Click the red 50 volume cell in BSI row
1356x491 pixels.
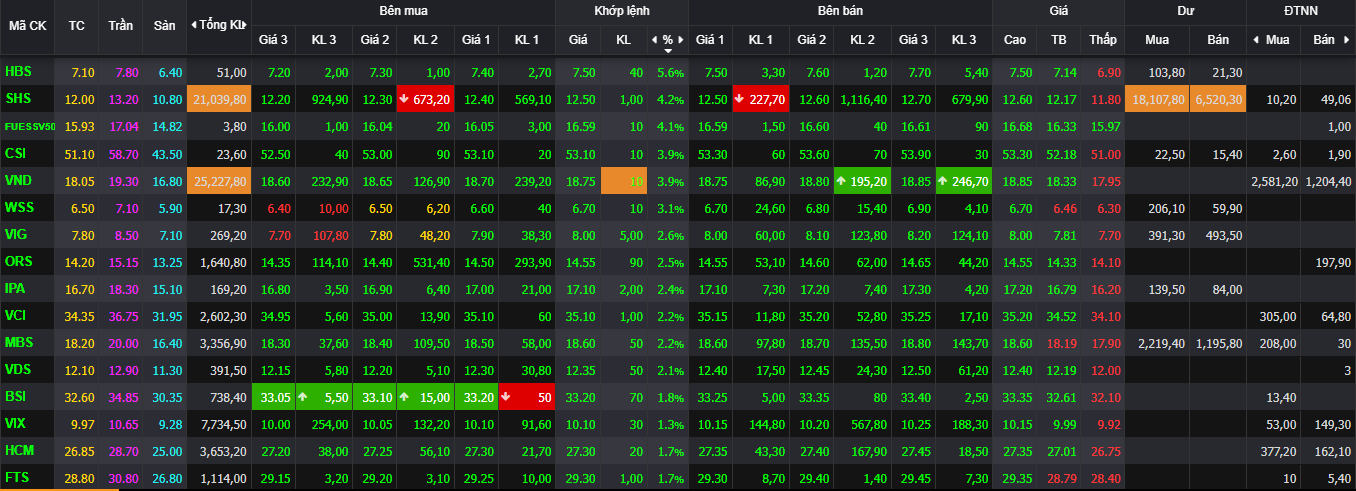pyautogui.click(x=527, y=396)
